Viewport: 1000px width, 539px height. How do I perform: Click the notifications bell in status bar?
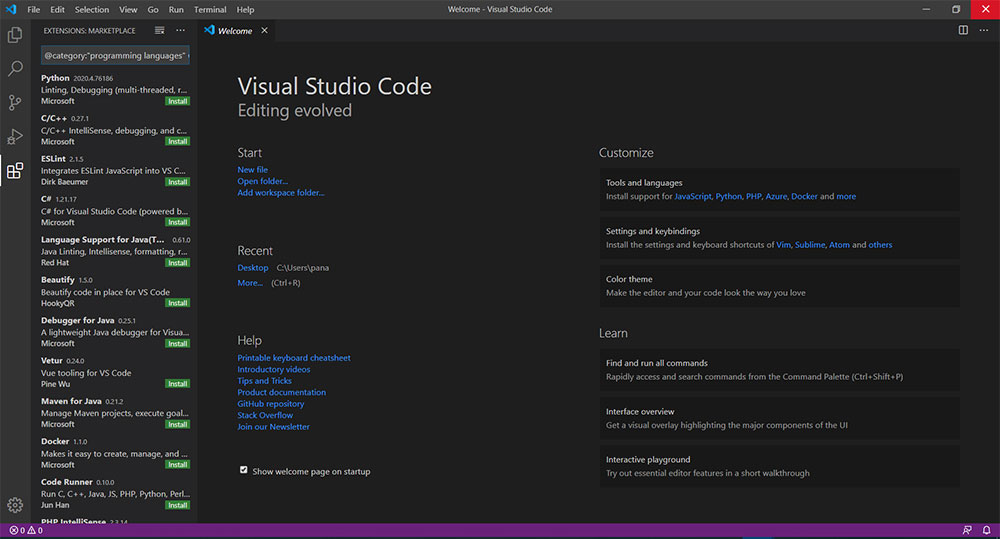tap(985, 530)
